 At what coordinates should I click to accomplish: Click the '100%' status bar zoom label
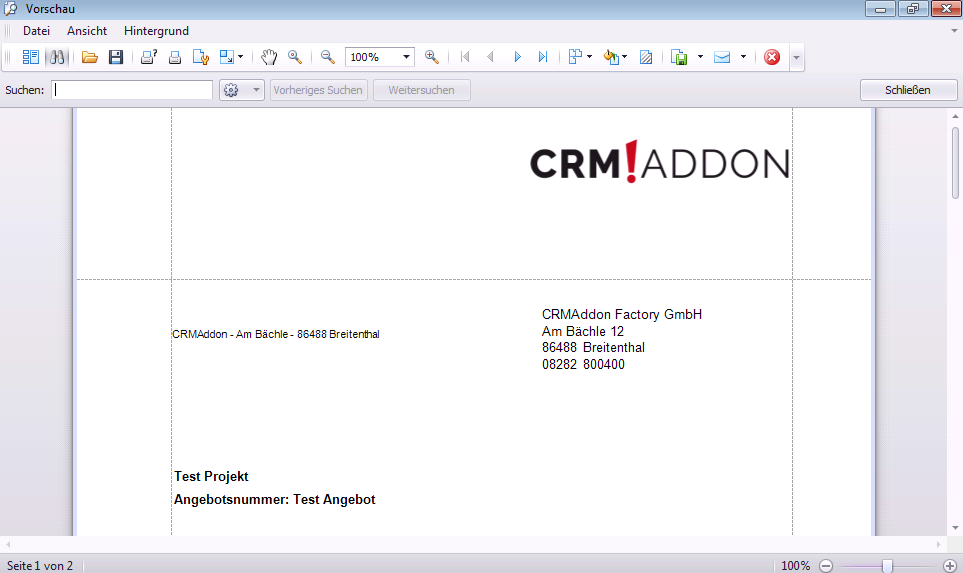coord(795,566)
